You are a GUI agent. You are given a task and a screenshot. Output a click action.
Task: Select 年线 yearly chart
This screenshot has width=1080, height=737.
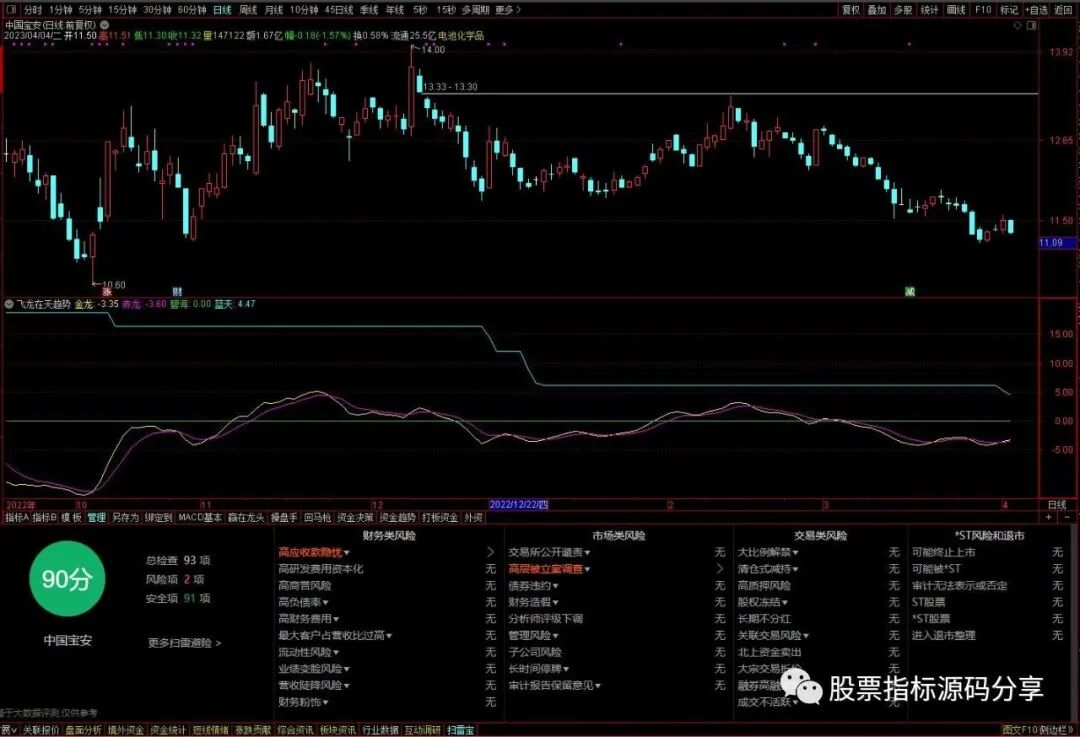click(x=395, y=10)
